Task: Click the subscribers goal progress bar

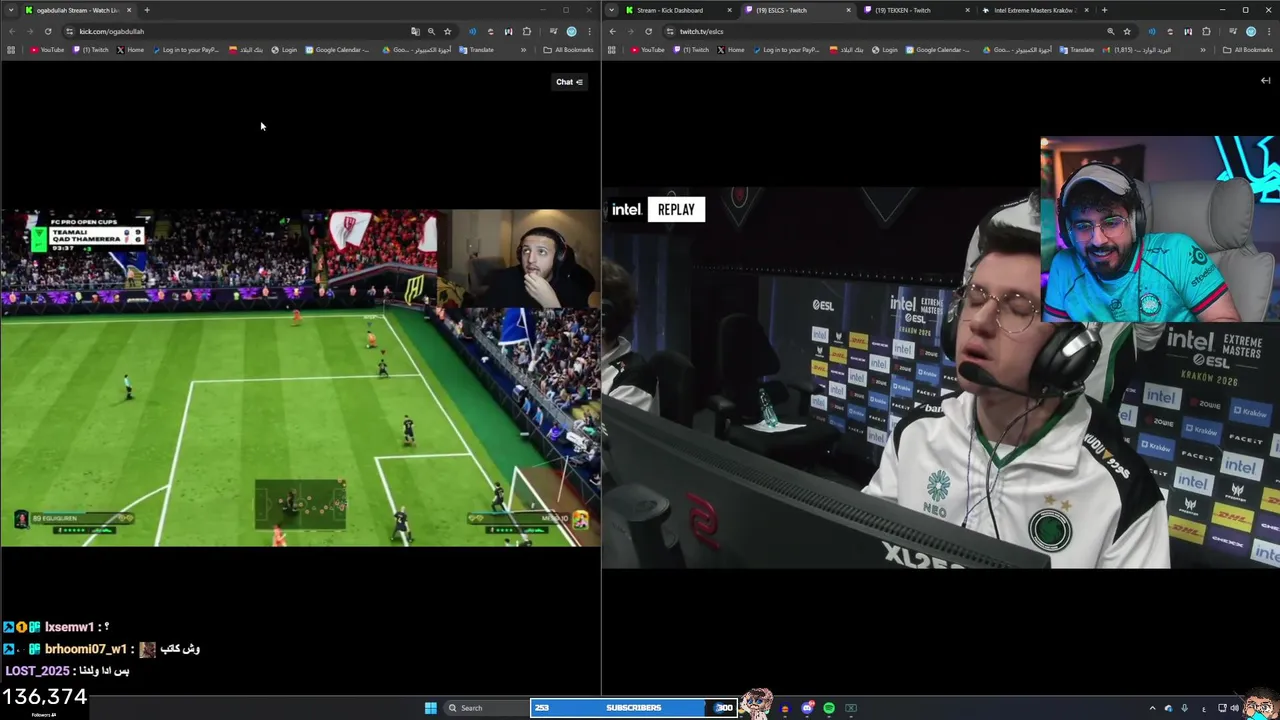Action: pos(633,708)
